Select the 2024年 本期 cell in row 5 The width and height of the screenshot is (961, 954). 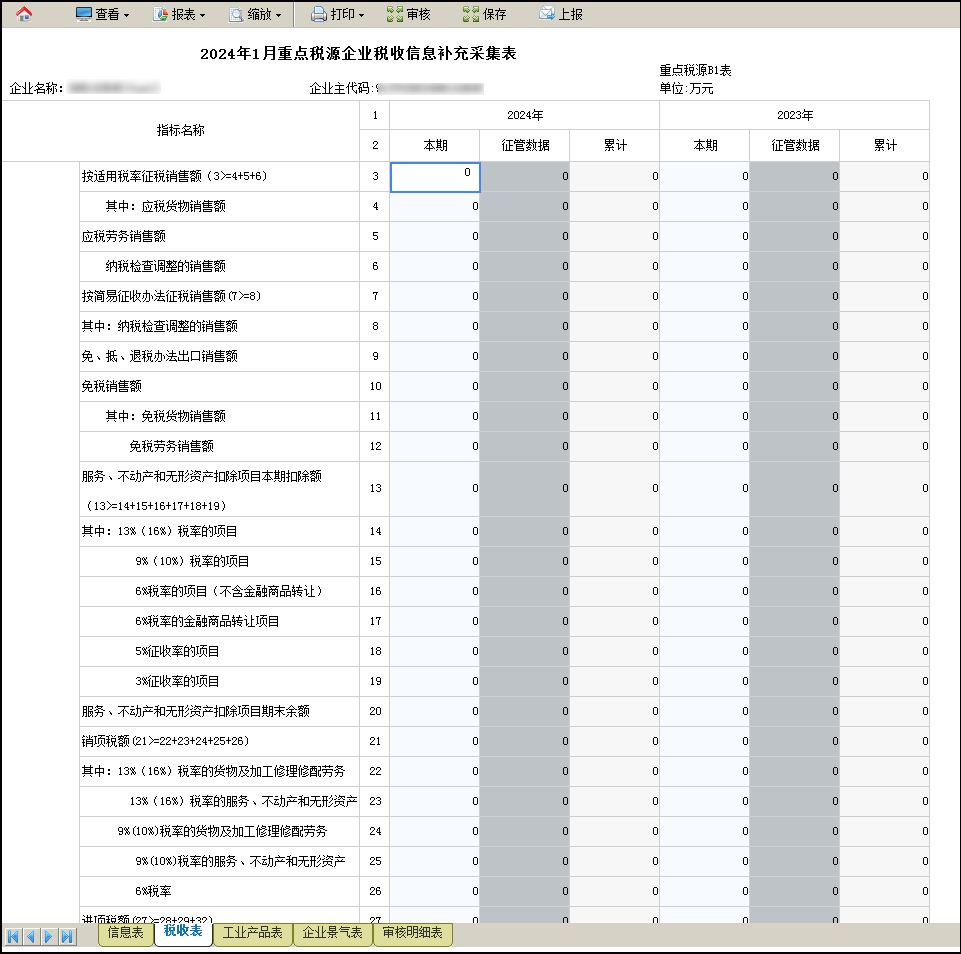click(435, 237)
